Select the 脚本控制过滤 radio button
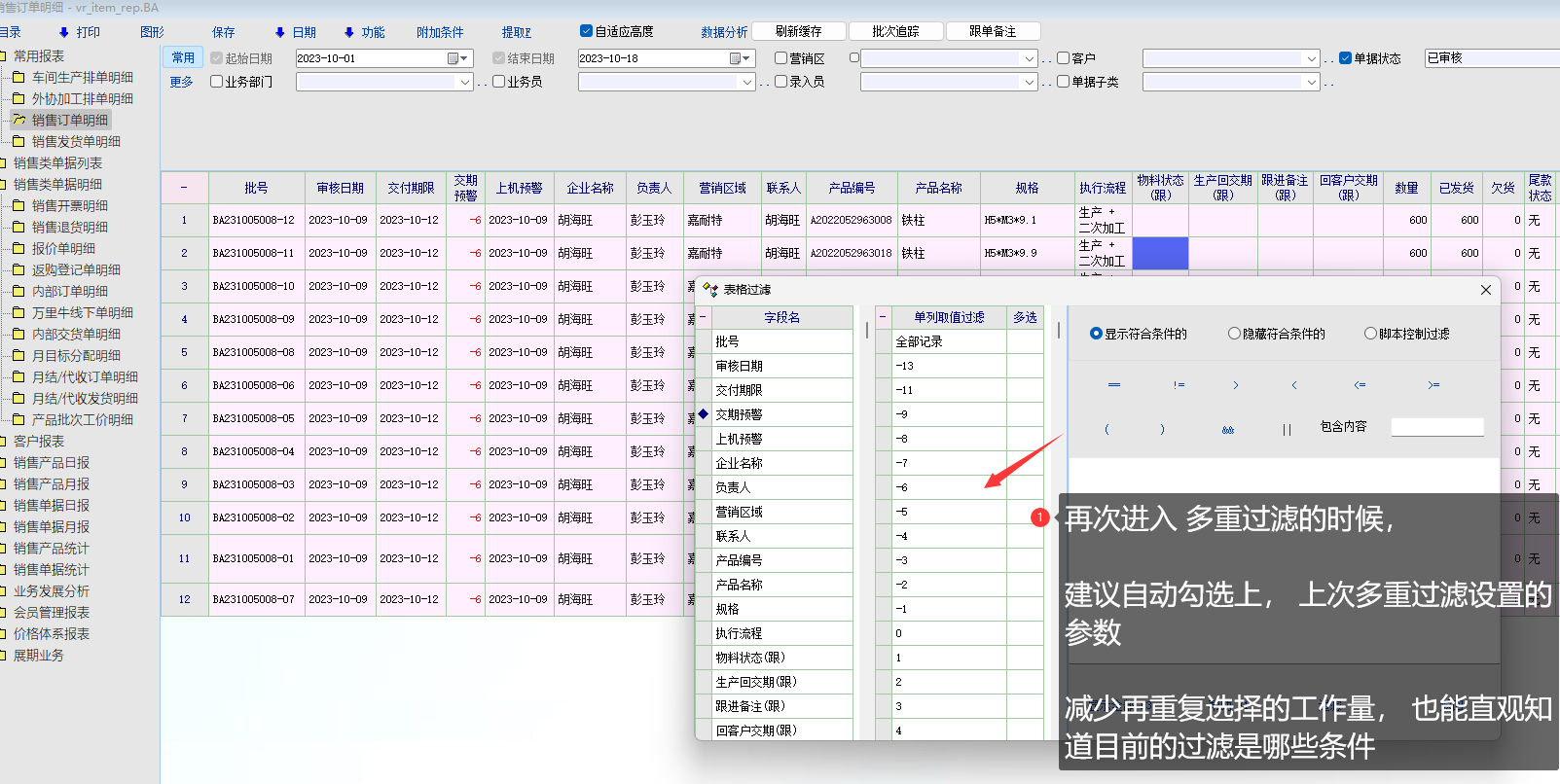The height and width of the screenshot is (784, 1560). point(1370,334)
